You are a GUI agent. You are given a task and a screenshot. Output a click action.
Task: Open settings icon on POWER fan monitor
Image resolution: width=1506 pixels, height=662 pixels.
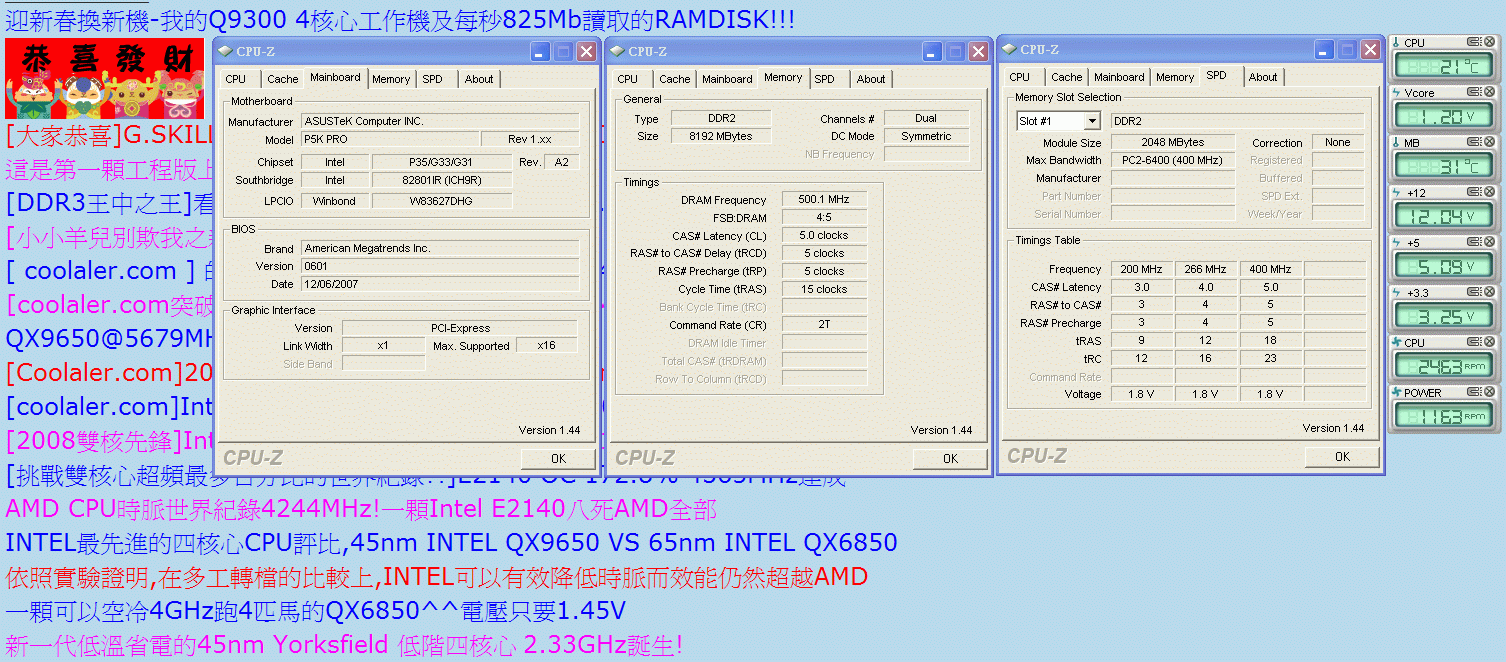(x=1473, y=392)
